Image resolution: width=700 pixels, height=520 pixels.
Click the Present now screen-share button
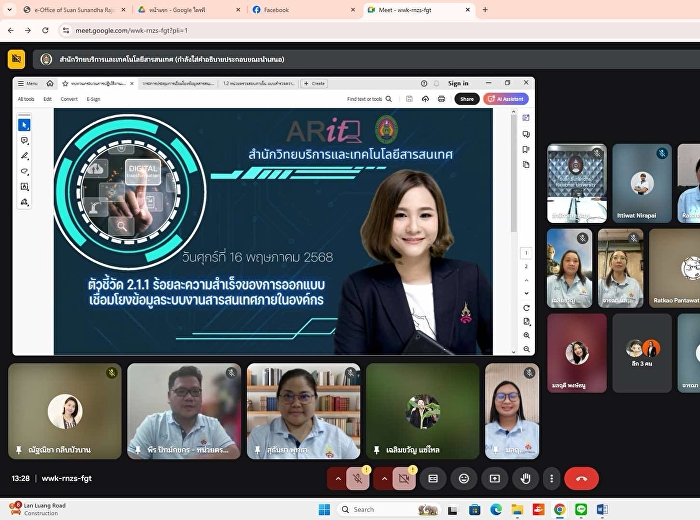(495, 478)
